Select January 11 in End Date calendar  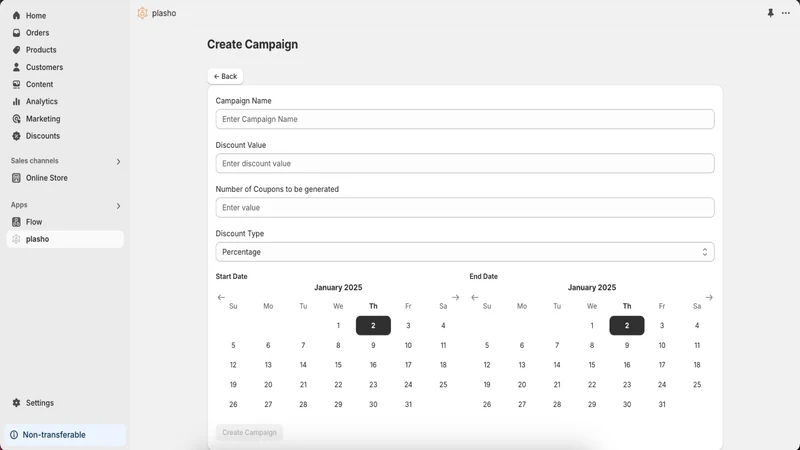pyautogui.click(x=697, y=345)
